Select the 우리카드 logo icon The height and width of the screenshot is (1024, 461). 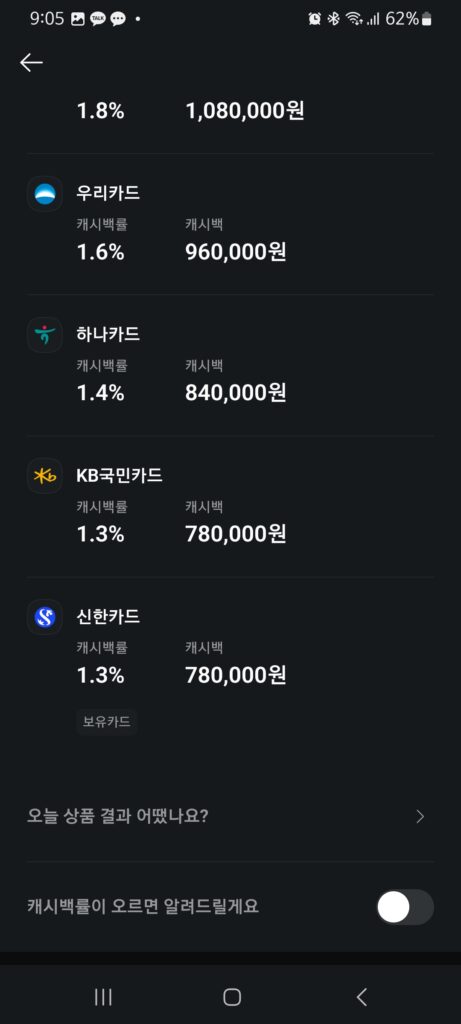coord(45,194)
